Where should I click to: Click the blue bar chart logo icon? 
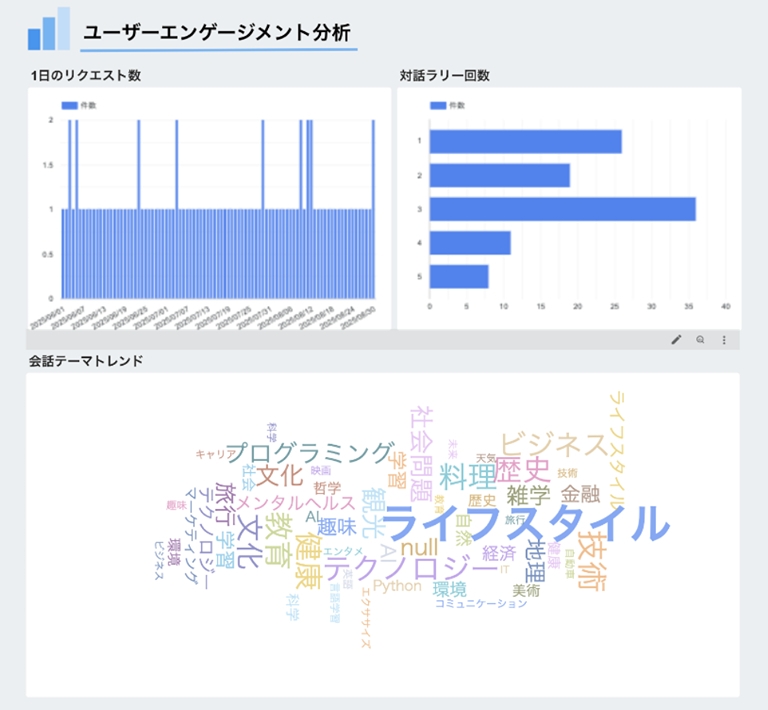click(48, 29)
